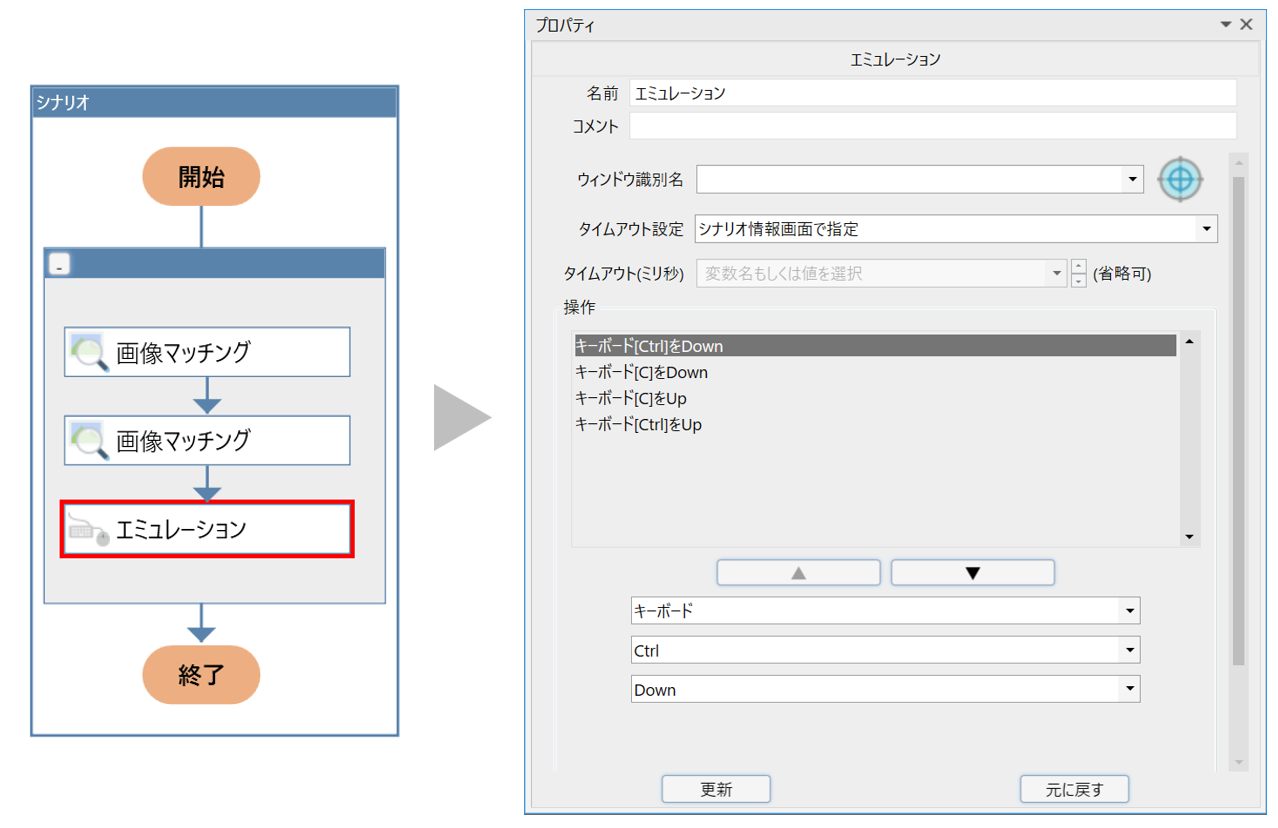Move operation down with the ▼ button

pos(972,573)
